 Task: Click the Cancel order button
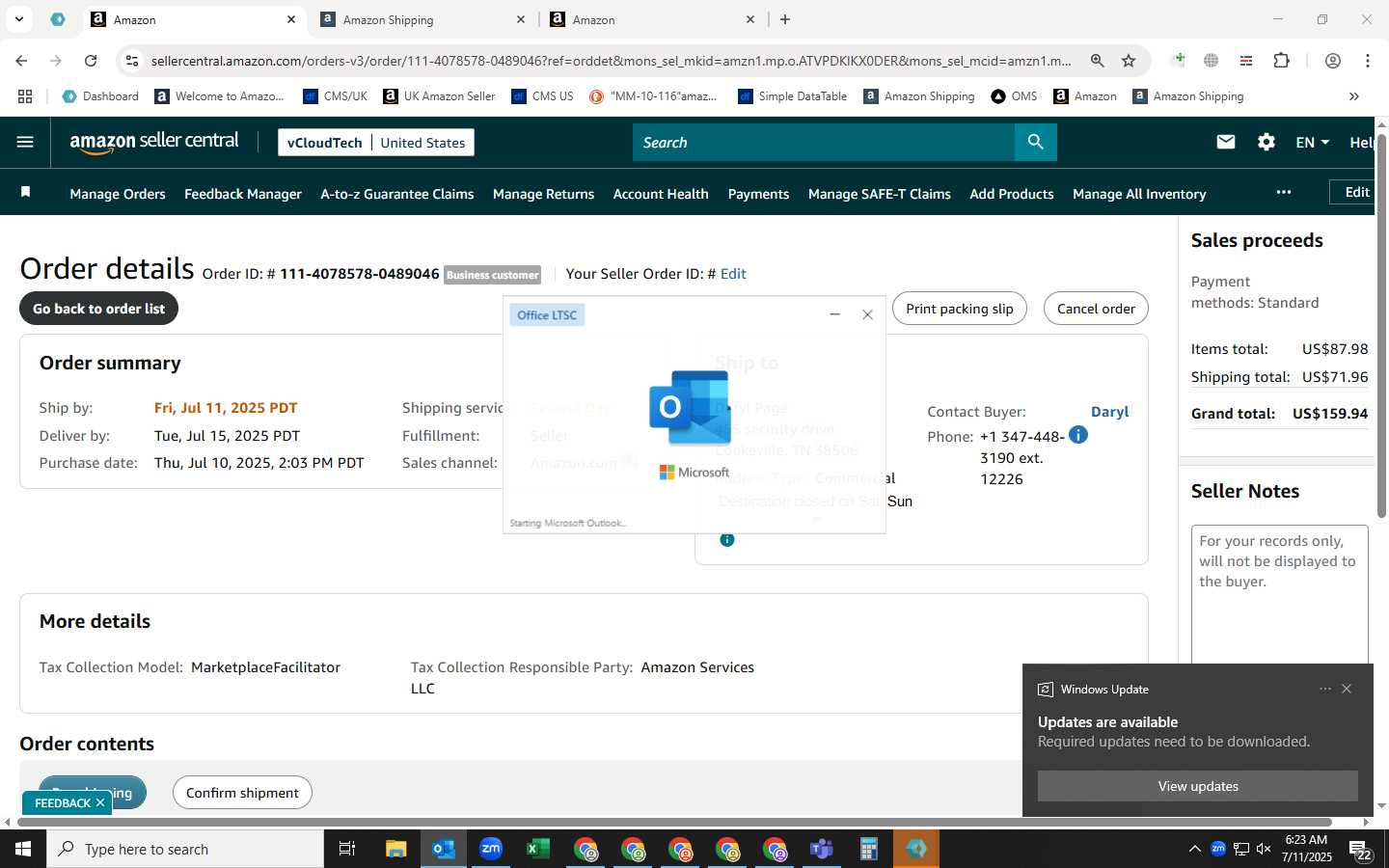(1096, 309)
